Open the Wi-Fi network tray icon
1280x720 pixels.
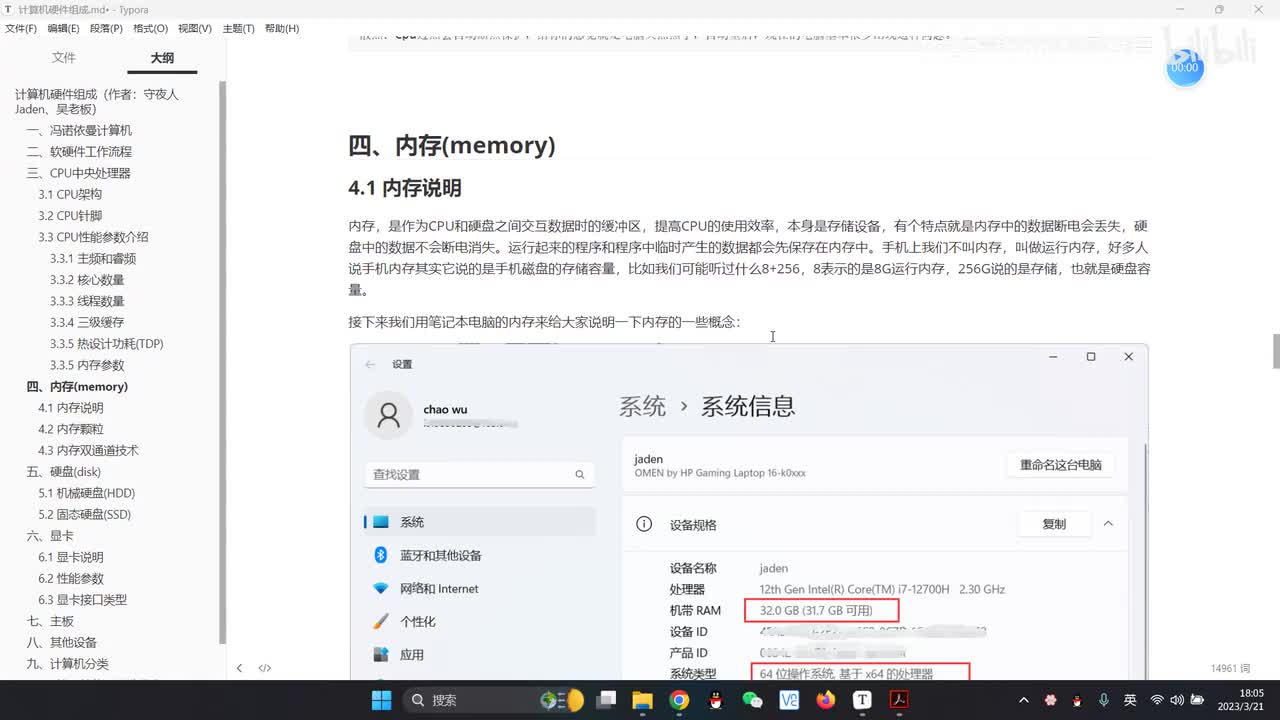[x=1157, y=700]
